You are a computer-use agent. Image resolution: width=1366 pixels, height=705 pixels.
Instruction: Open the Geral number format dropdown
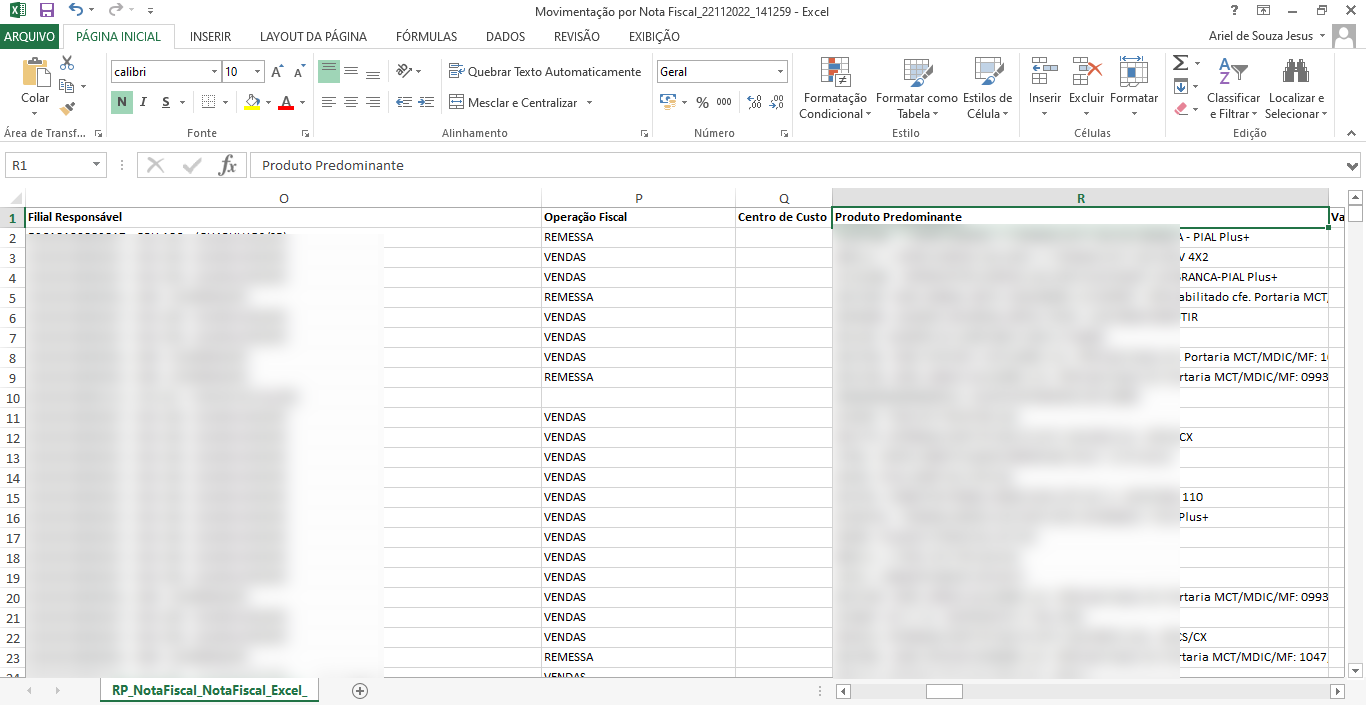coord(780,72)
